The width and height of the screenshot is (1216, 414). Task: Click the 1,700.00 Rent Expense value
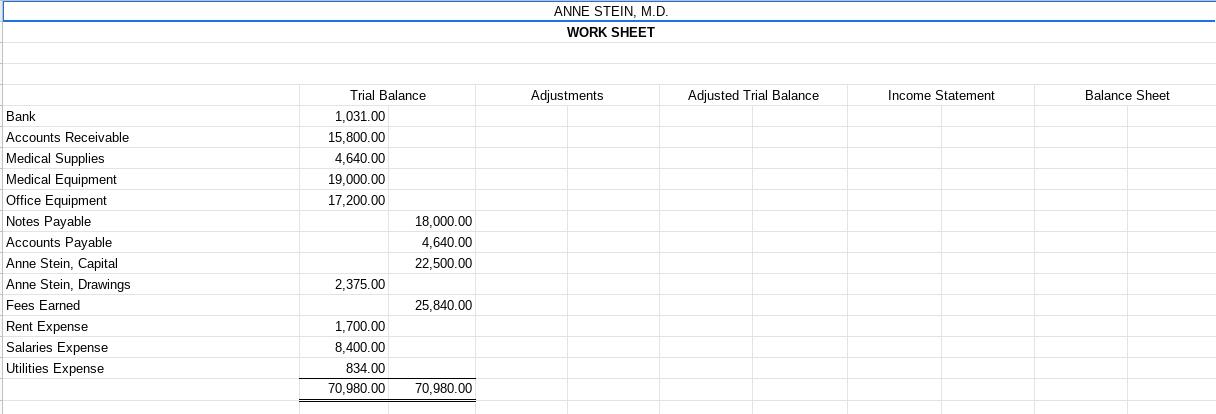(x=344, y=326)
